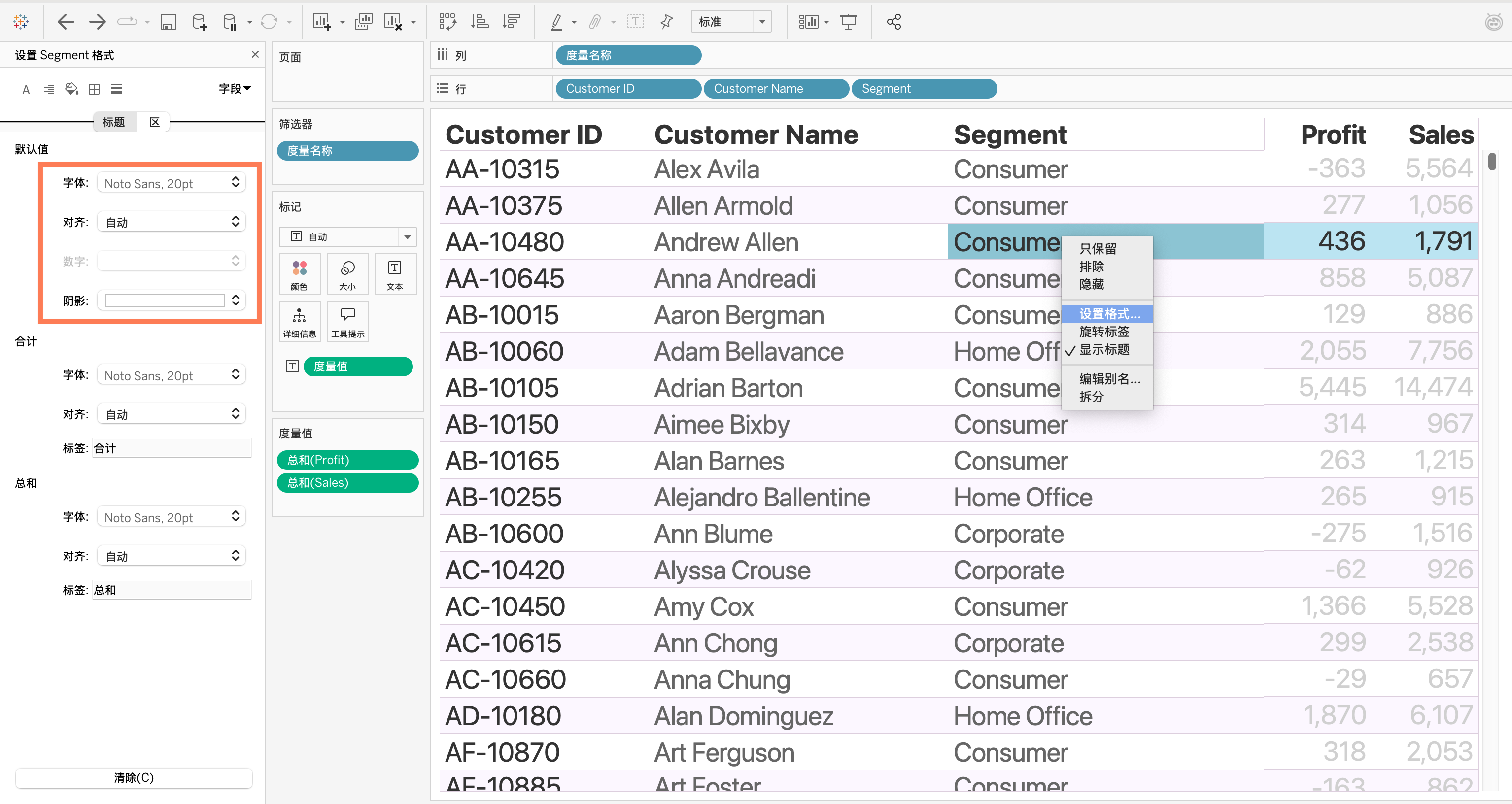Click the Grand Total label input field
Viewport: 1512px width, 804px height.
pyautogui.click(x=172, y=590)
